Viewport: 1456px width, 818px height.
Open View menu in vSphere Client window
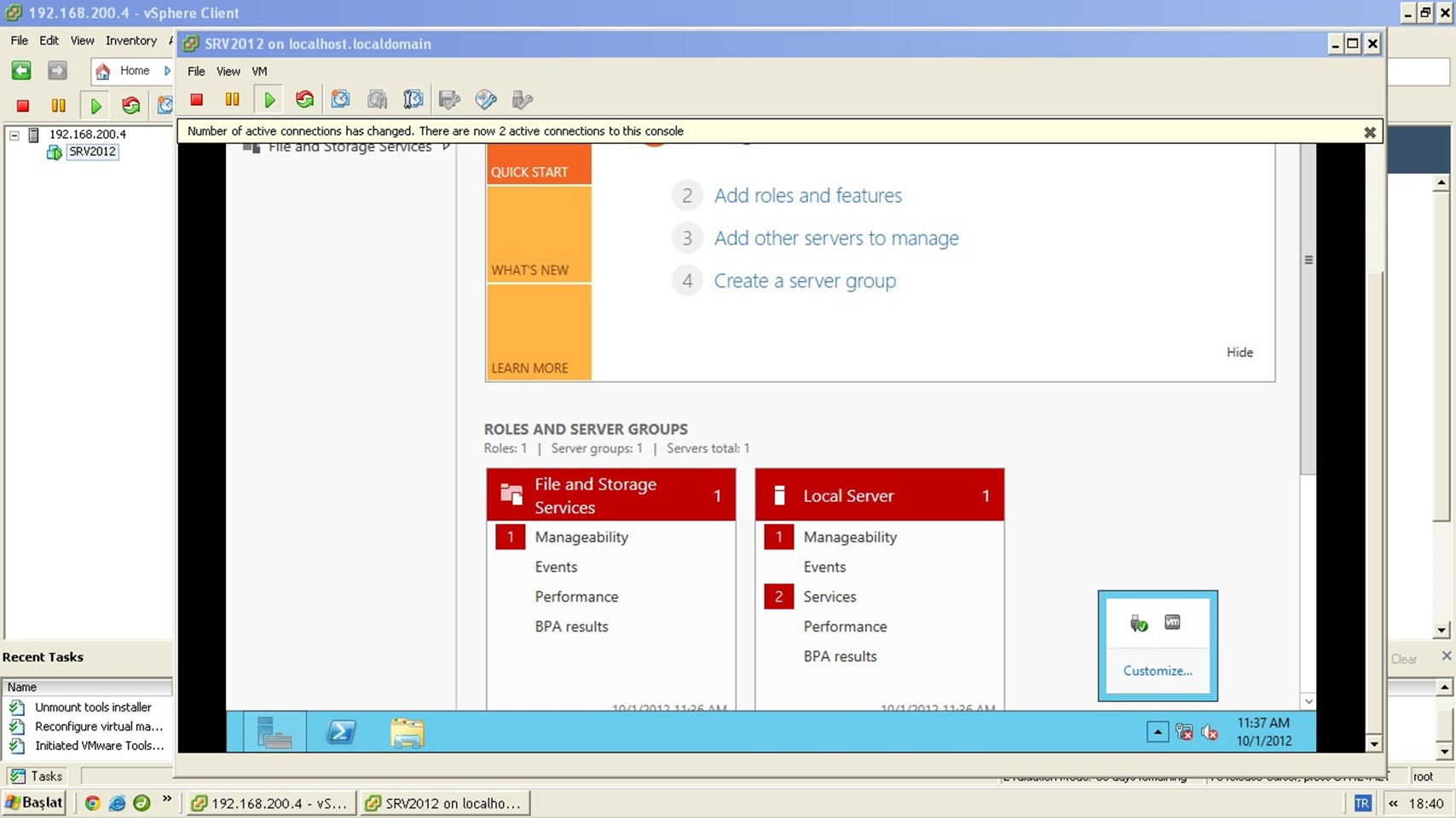click(x=82, y=40)
